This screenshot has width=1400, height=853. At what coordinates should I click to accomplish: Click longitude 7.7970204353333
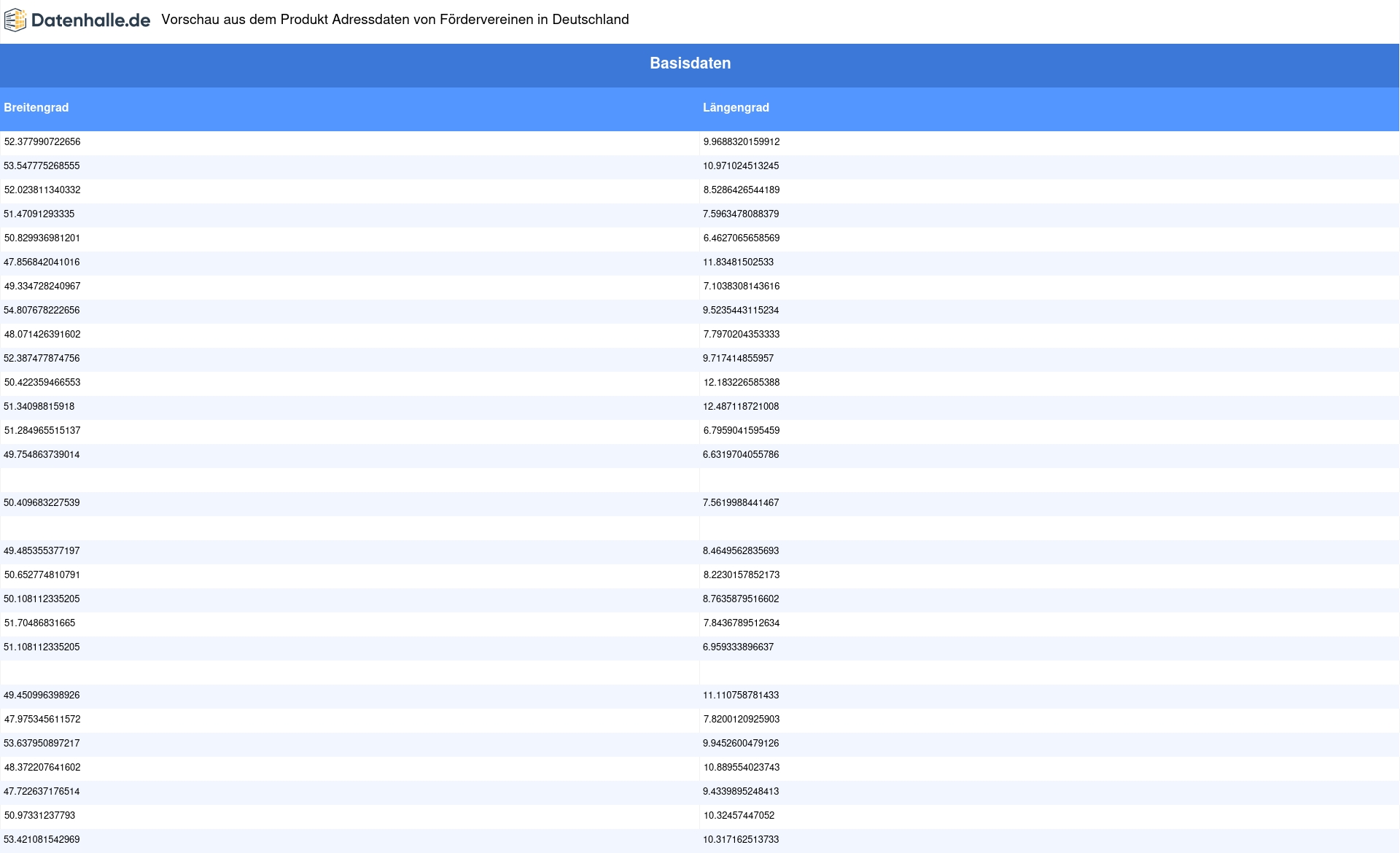click(741, 335)
